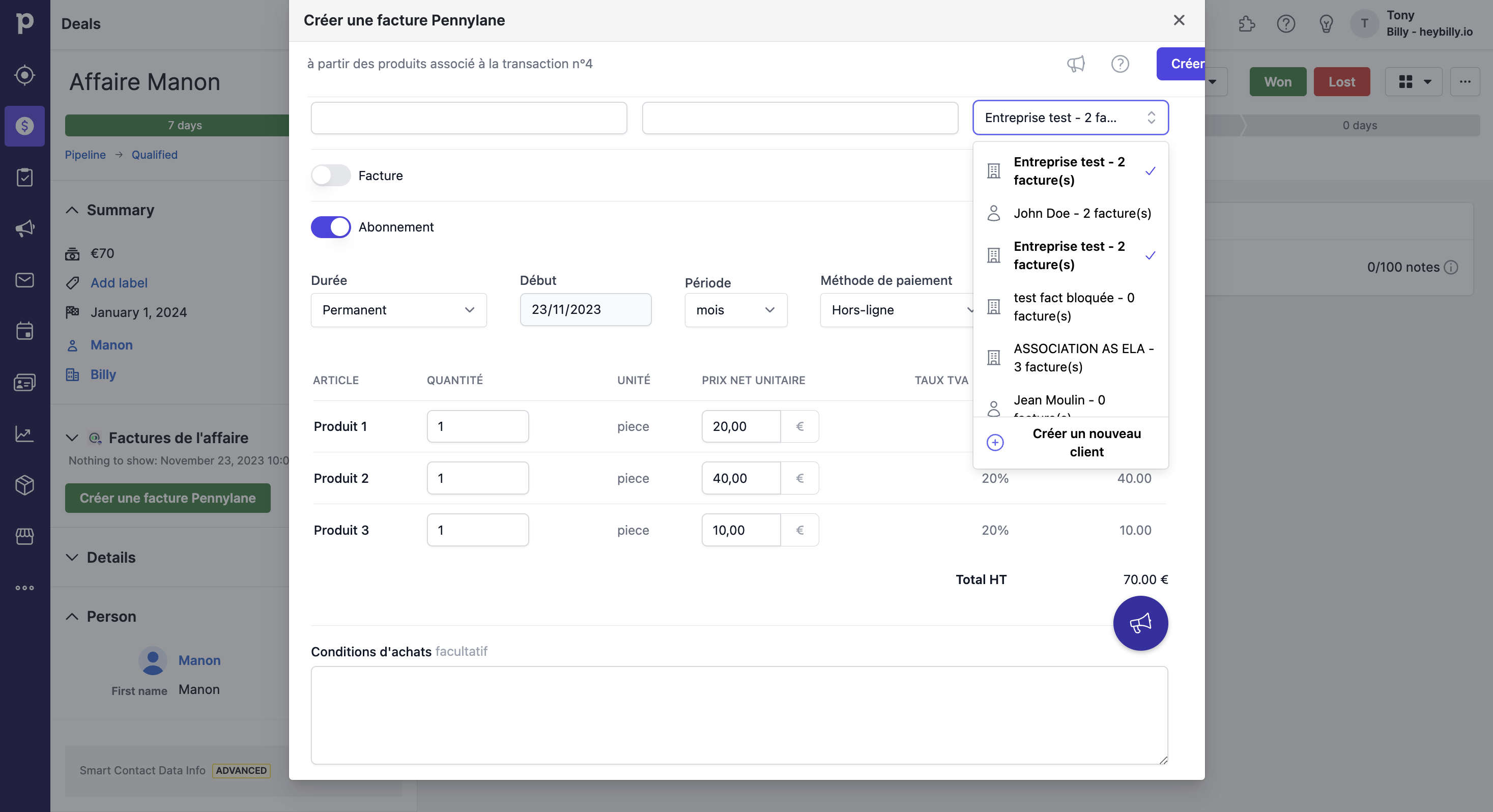
Task: Click the notes info icon
Action: click(1451, 267)
